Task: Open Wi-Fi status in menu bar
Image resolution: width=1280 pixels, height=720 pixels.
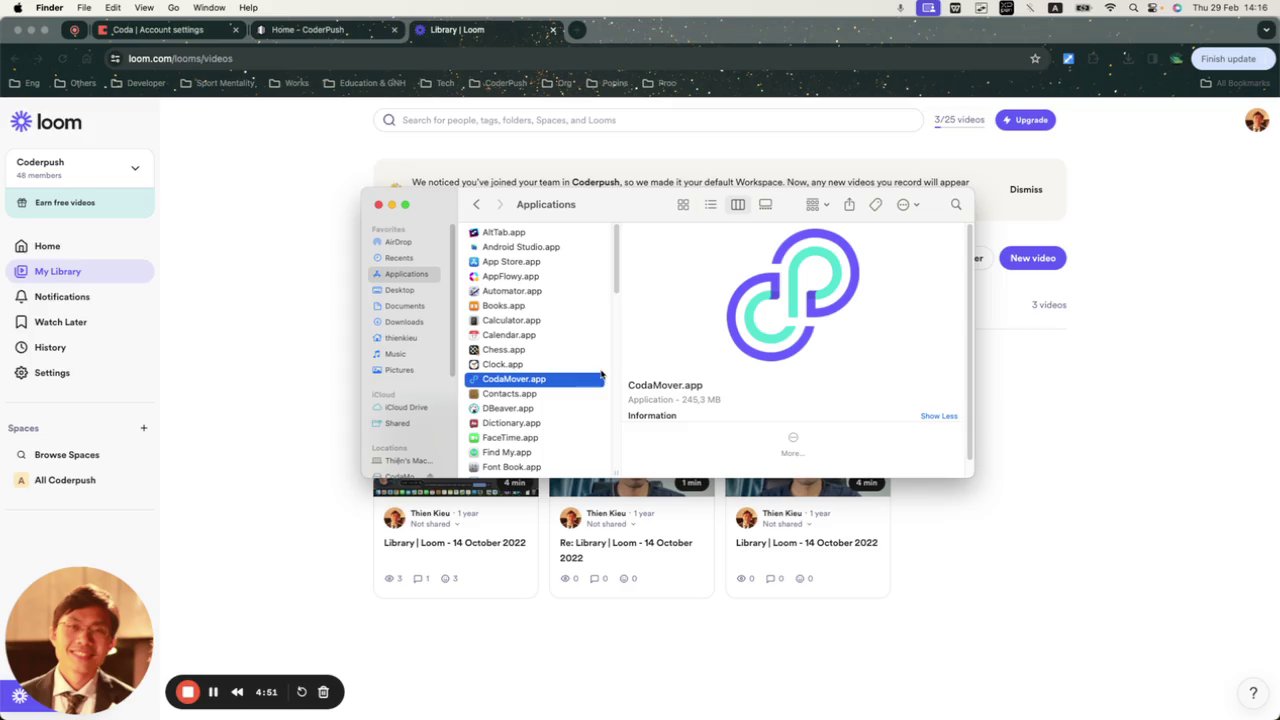Action: pos(1110,8)
